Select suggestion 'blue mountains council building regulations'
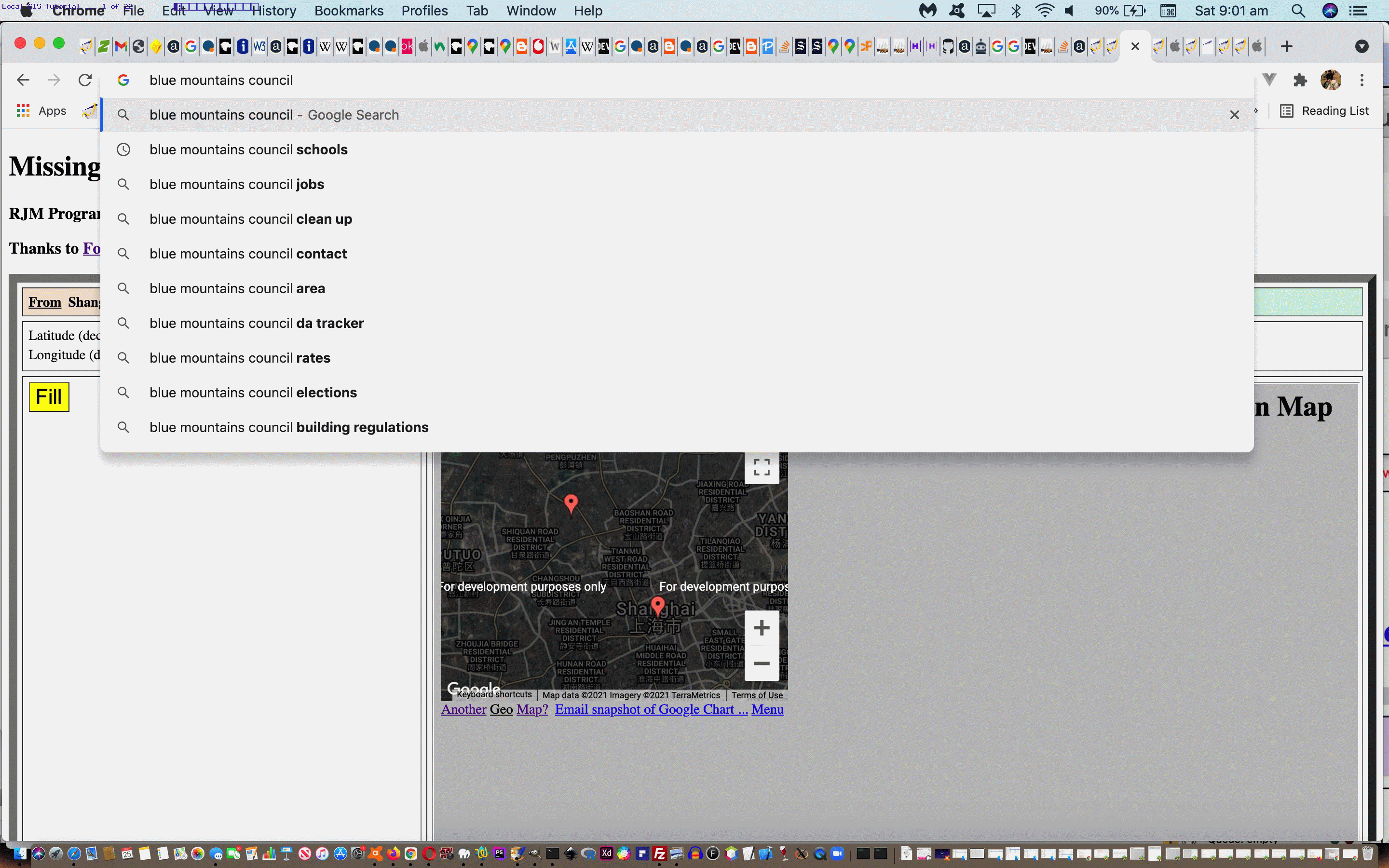 [677, 428]
